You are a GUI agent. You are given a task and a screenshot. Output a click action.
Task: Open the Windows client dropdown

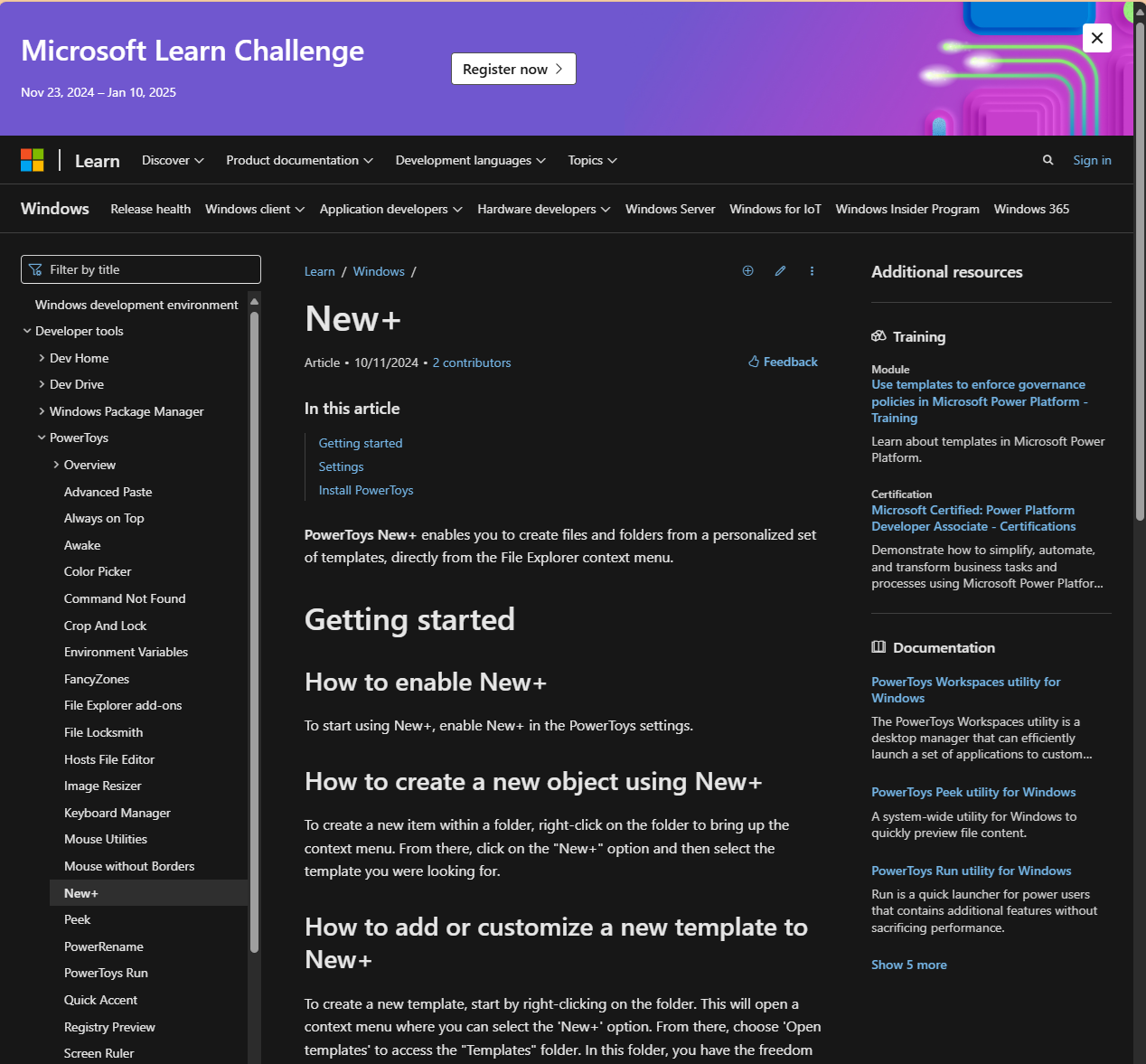click(255, 209)
